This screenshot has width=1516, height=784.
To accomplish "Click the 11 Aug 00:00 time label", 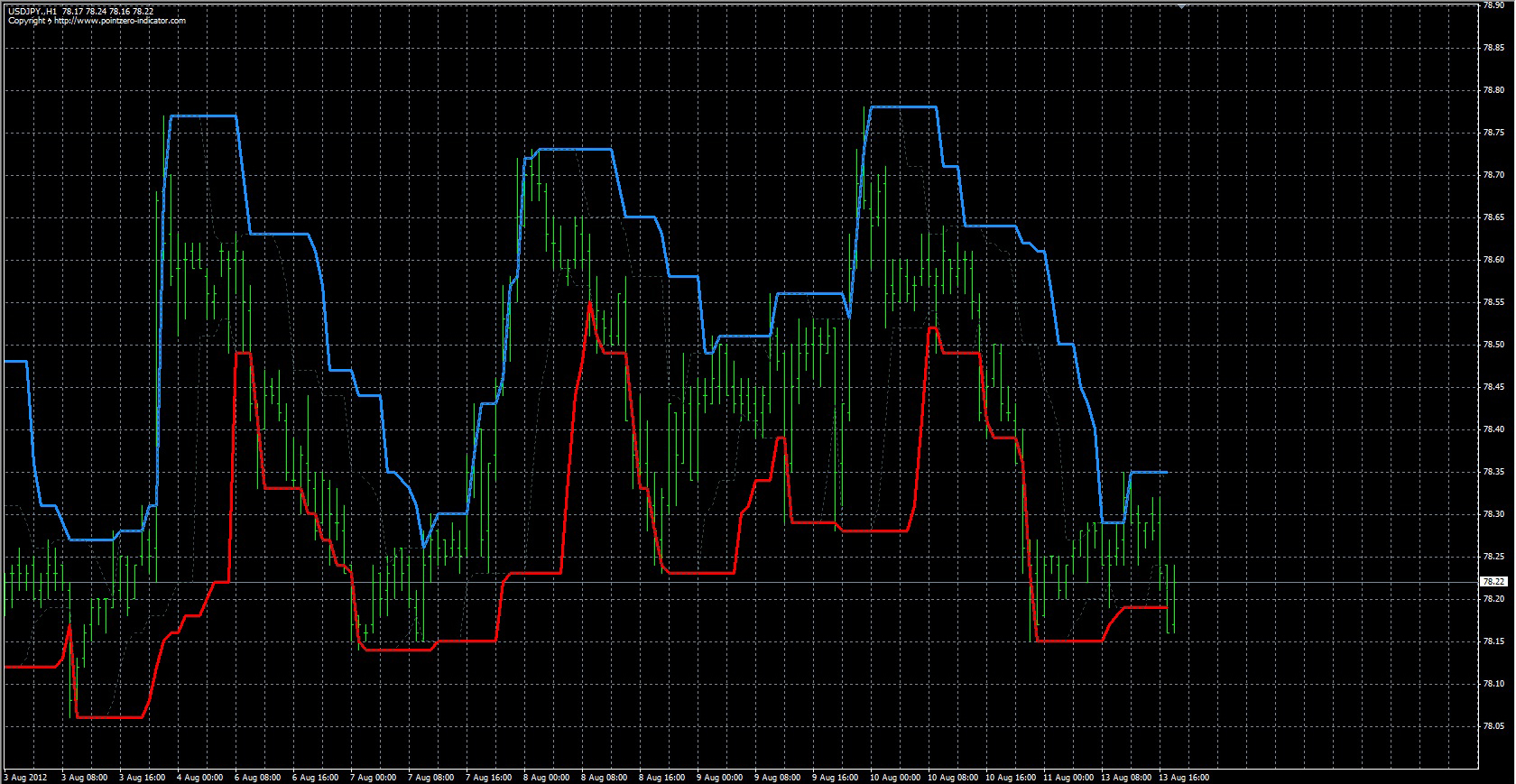I will (x=1068, y=777).
